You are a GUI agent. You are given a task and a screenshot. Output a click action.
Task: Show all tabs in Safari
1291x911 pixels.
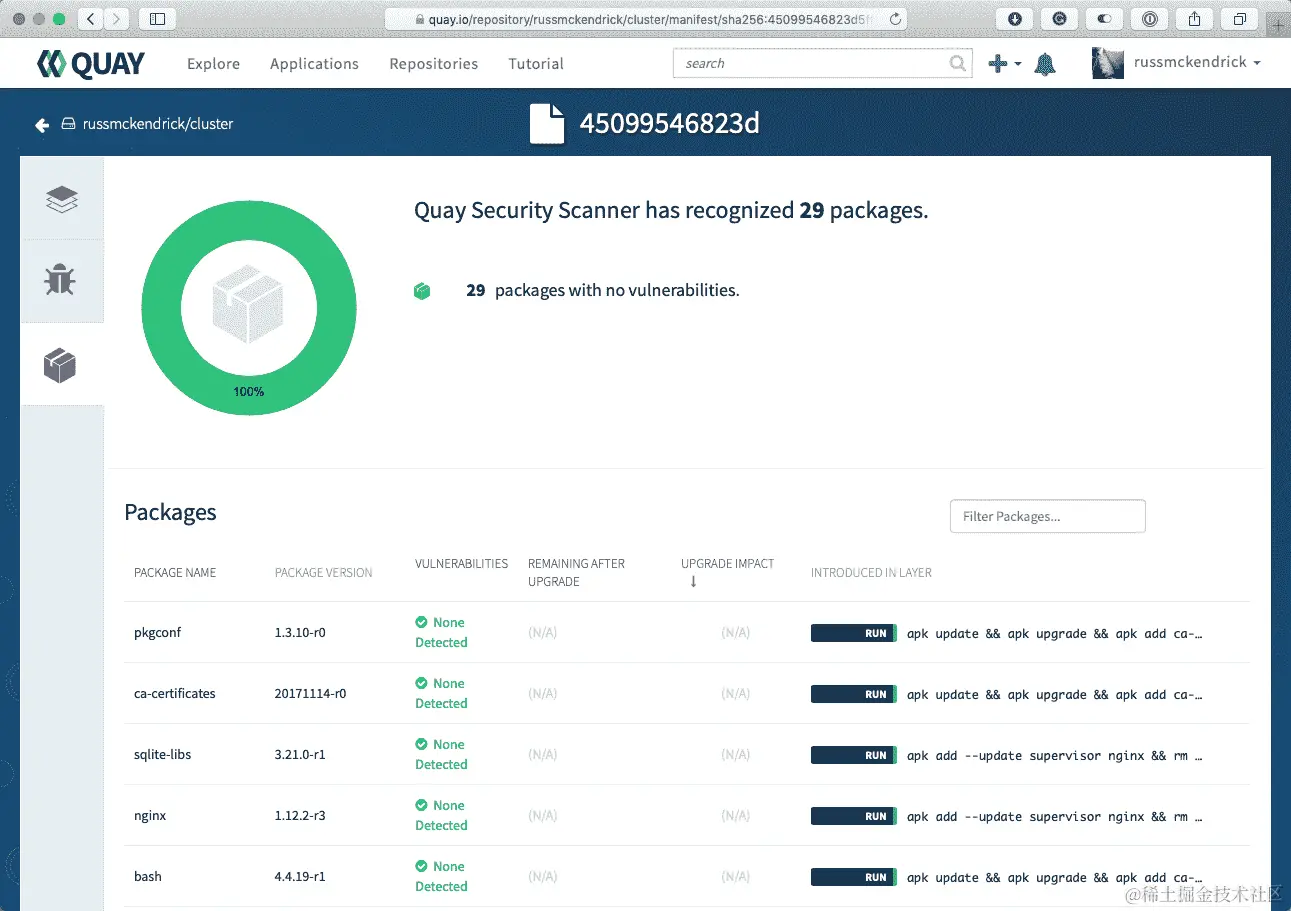(x=1240, y=19)
